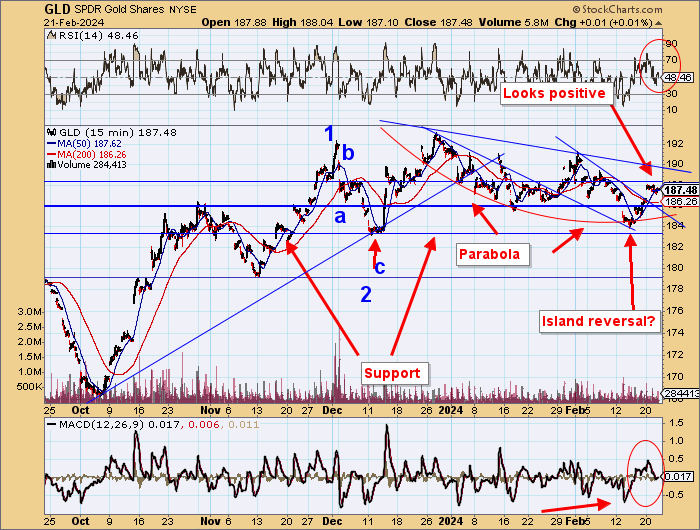Click the 186.26 price axis tag

681,201
